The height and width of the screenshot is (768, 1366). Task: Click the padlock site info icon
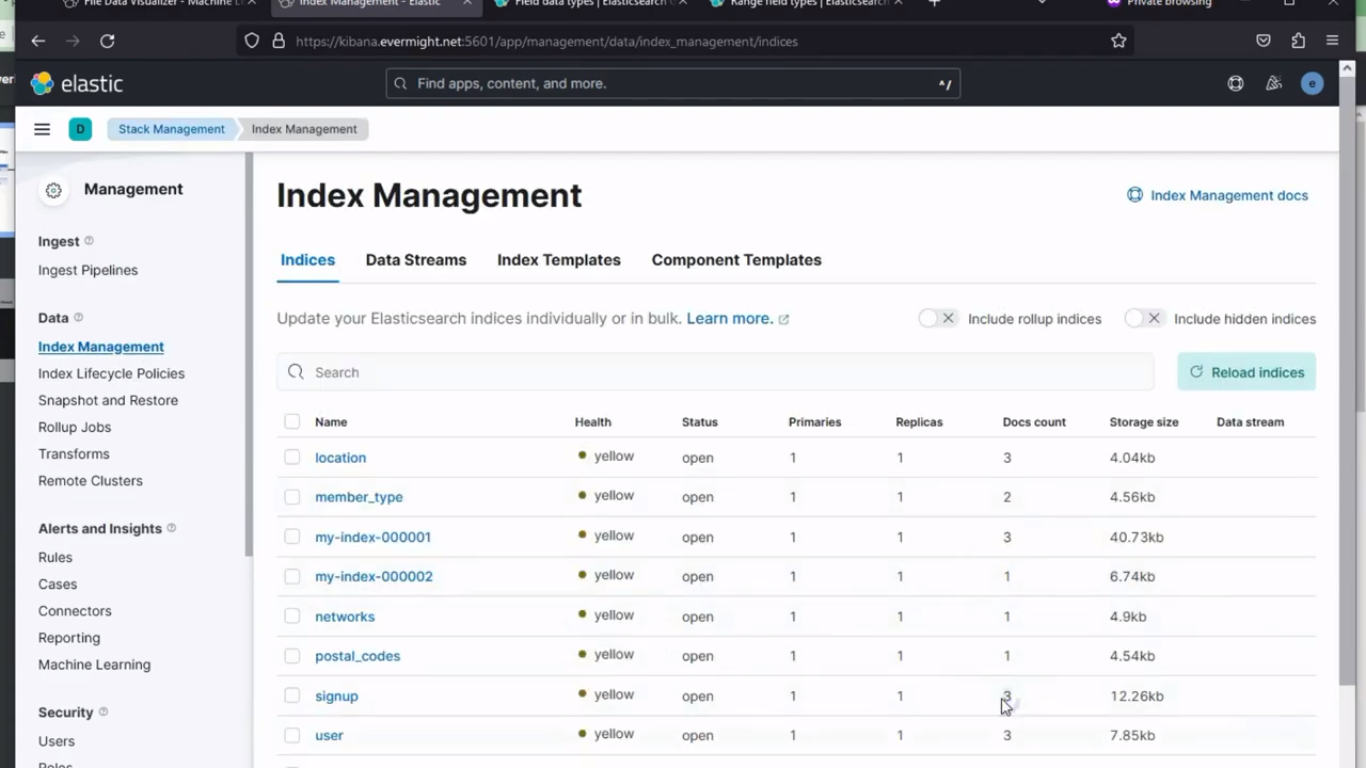point(278,41)
